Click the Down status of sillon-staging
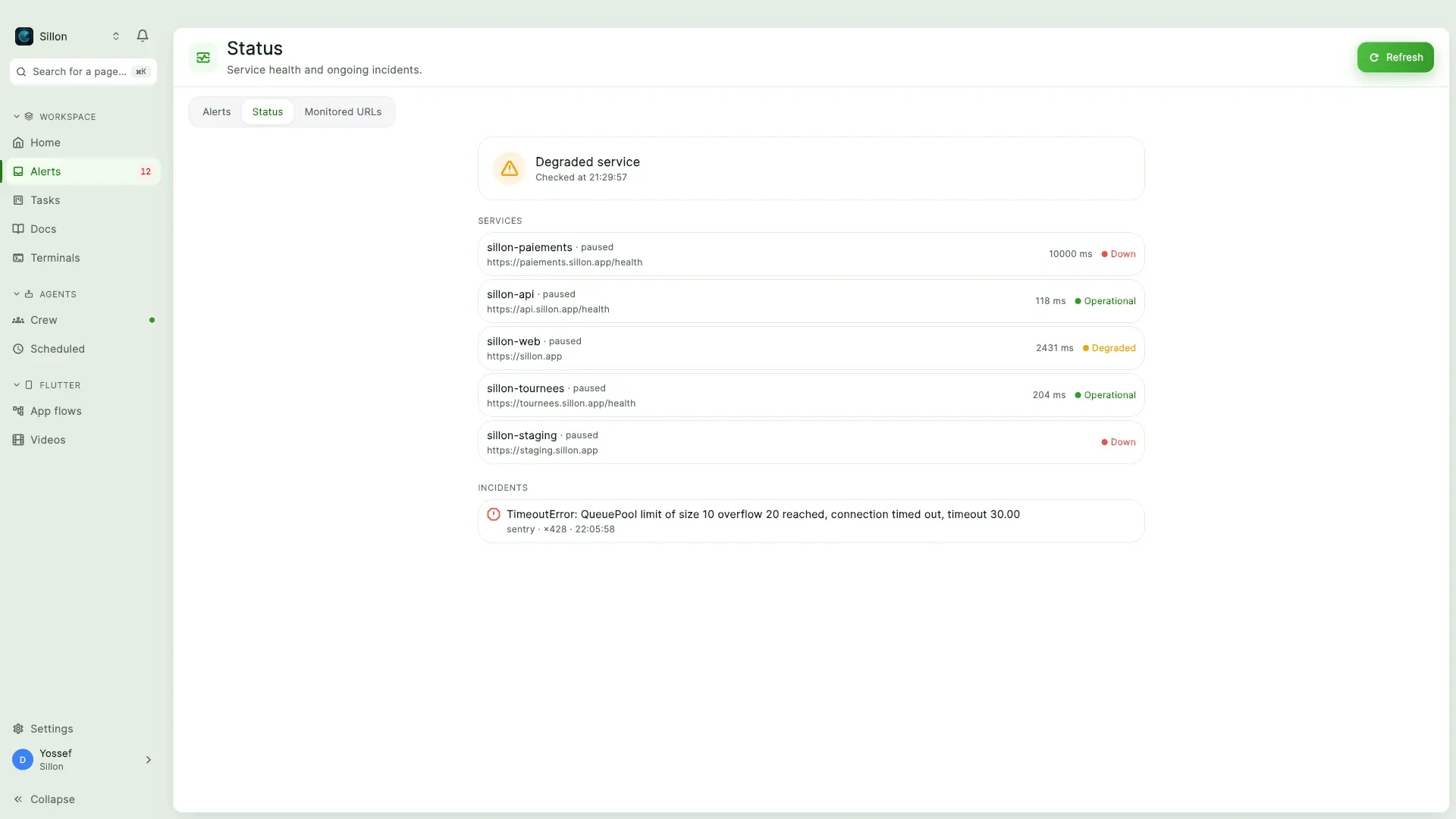 pyautogui.click(x=1119, y=442)
